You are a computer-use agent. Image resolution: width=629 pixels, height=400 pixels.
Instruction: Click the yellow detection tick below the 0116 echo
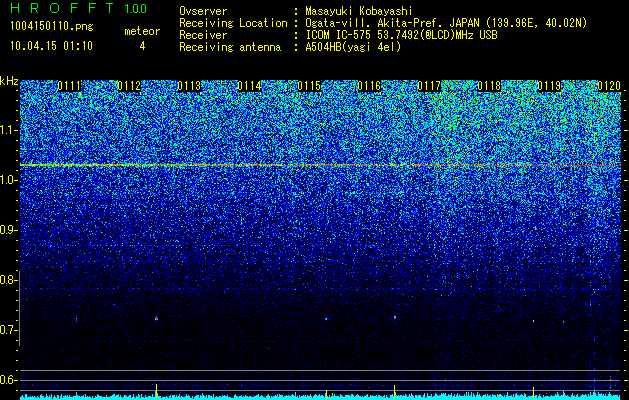[395, 390]
